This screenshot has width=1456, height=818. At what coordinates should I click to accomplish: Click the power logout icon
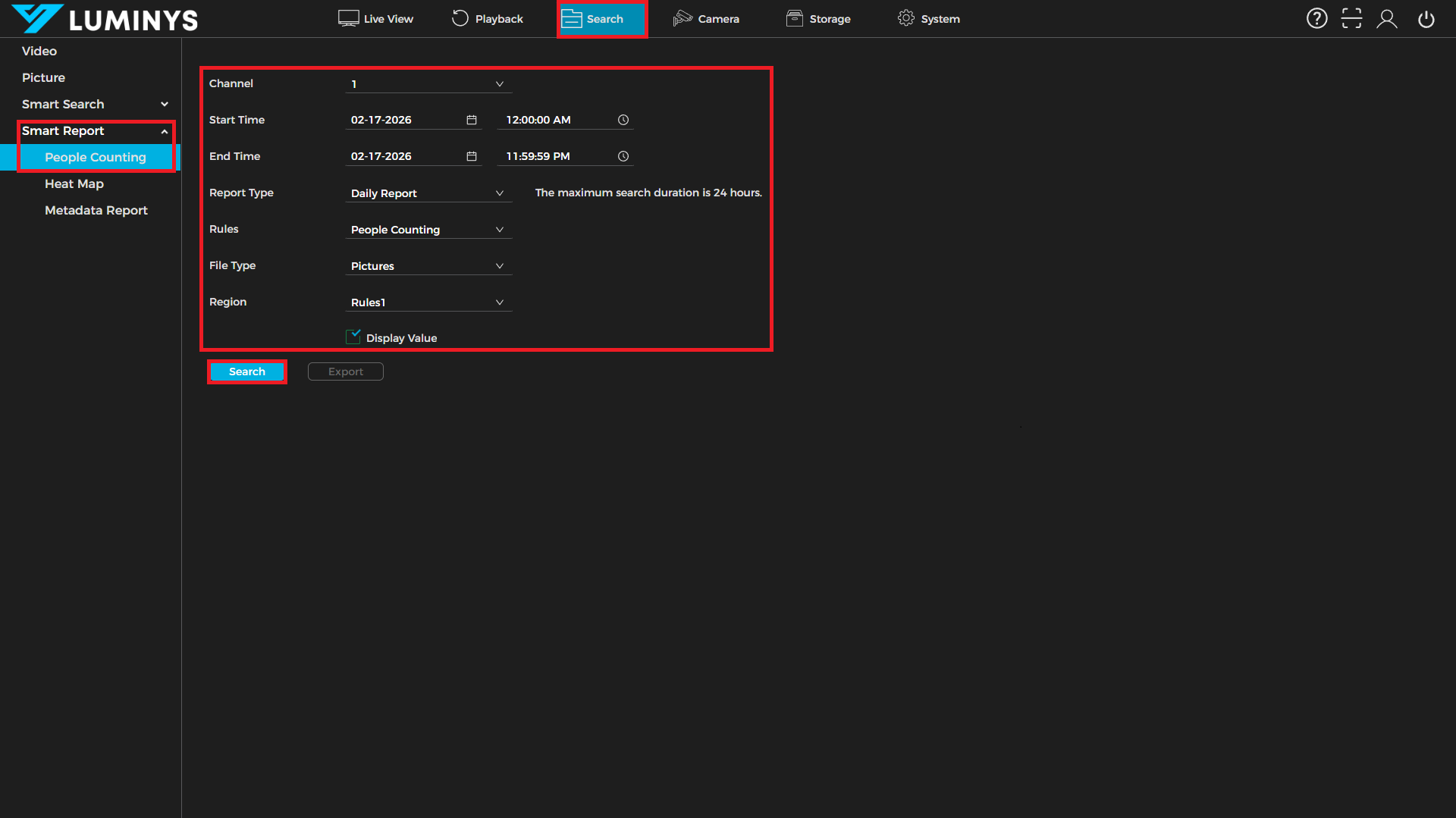pyautogui.click(x=1426, y=19)
